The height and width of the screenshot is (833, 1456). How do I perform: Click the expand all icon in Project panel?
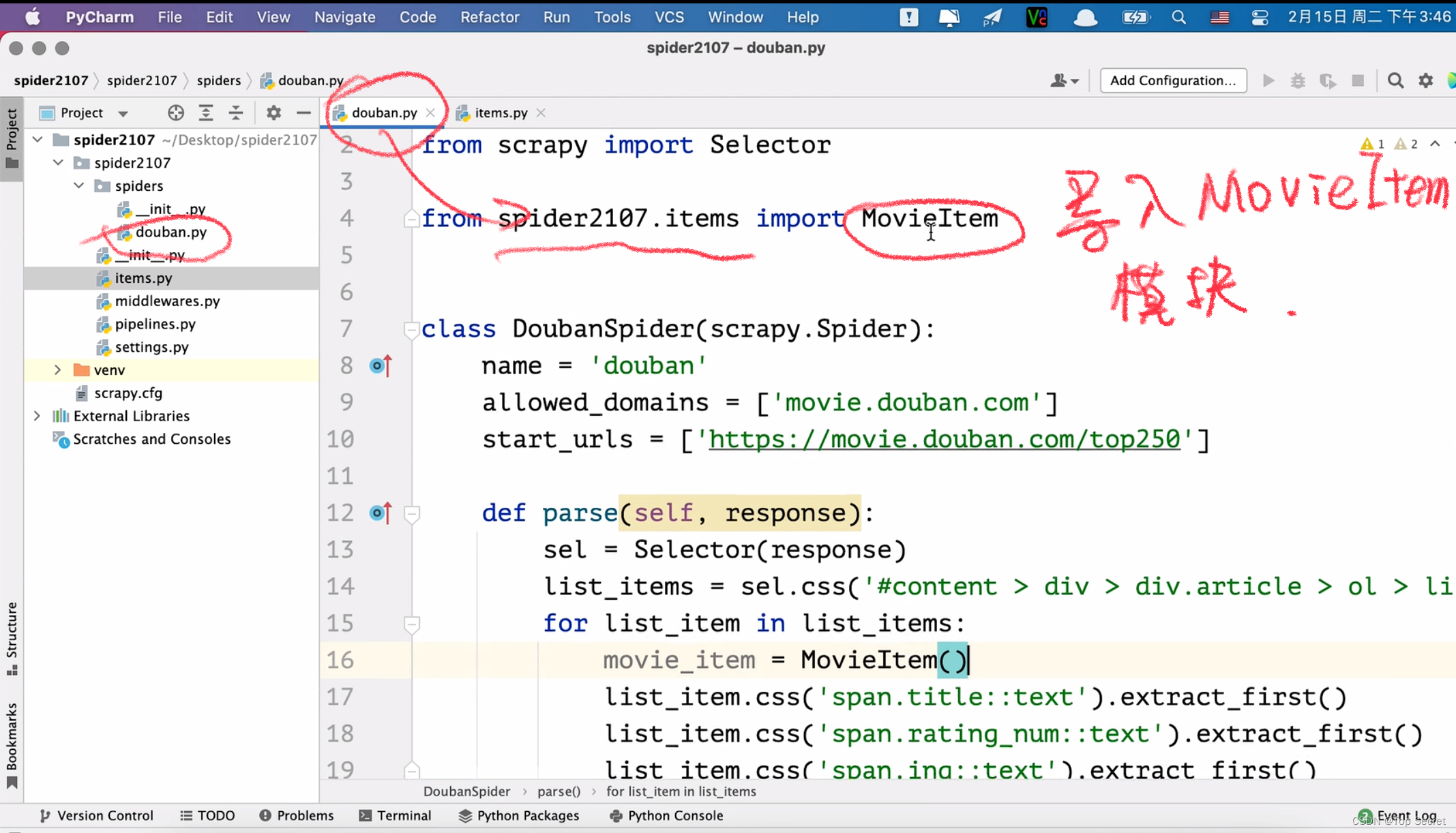206,113
